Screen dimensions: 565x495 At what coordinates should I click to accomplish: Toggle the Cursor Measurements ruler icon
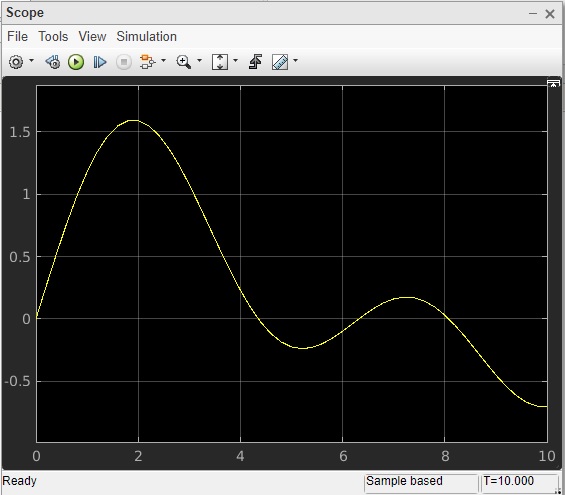click(280, 62)
